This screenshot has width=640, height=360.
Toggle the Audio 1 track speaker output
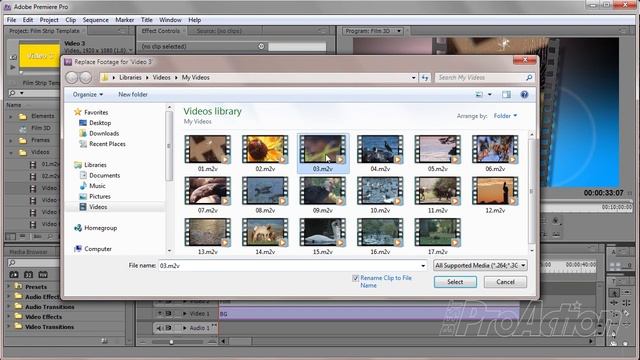tap(159, 328)
